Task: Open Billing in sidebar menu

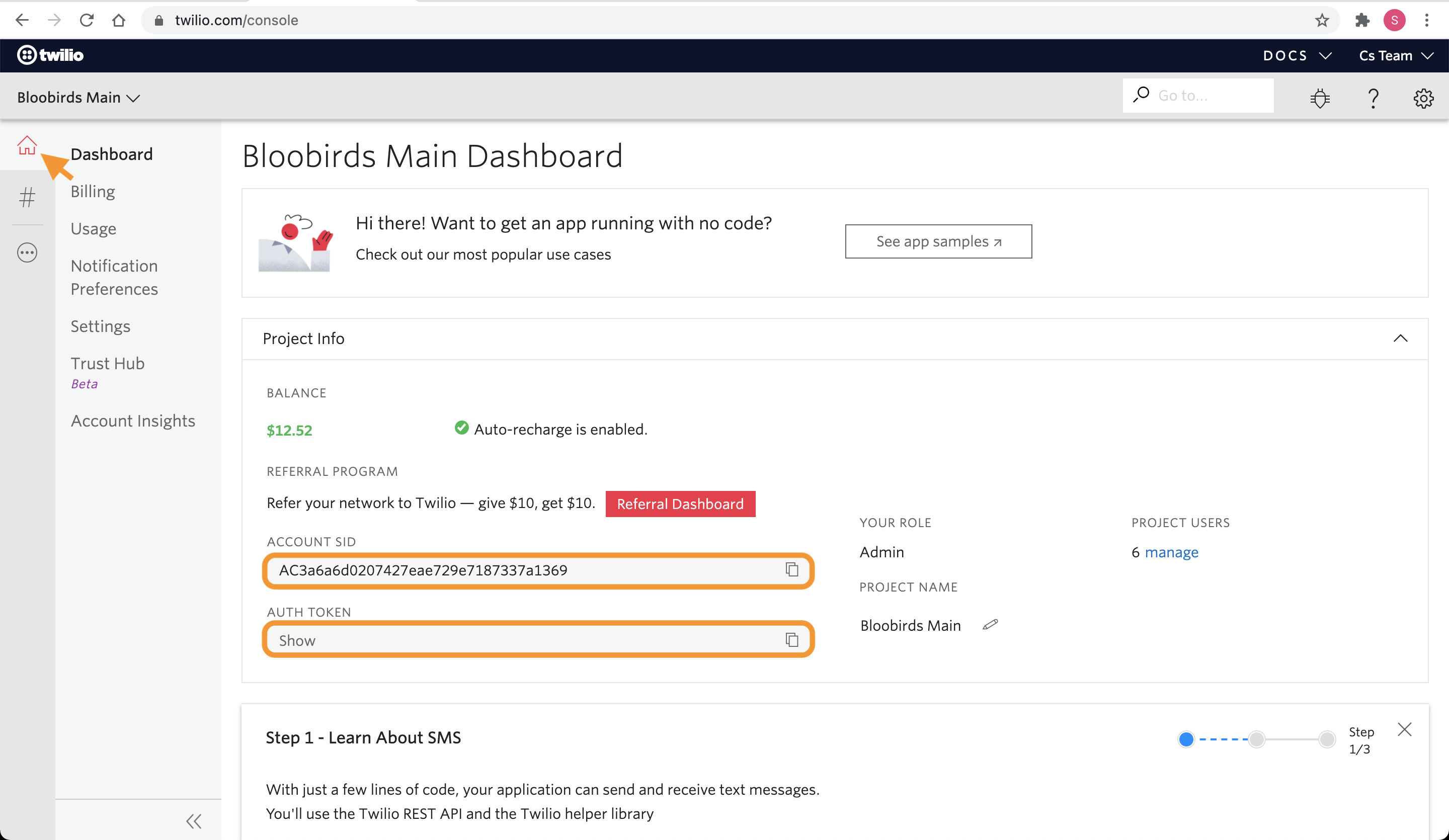Action: tap(93, 192)
